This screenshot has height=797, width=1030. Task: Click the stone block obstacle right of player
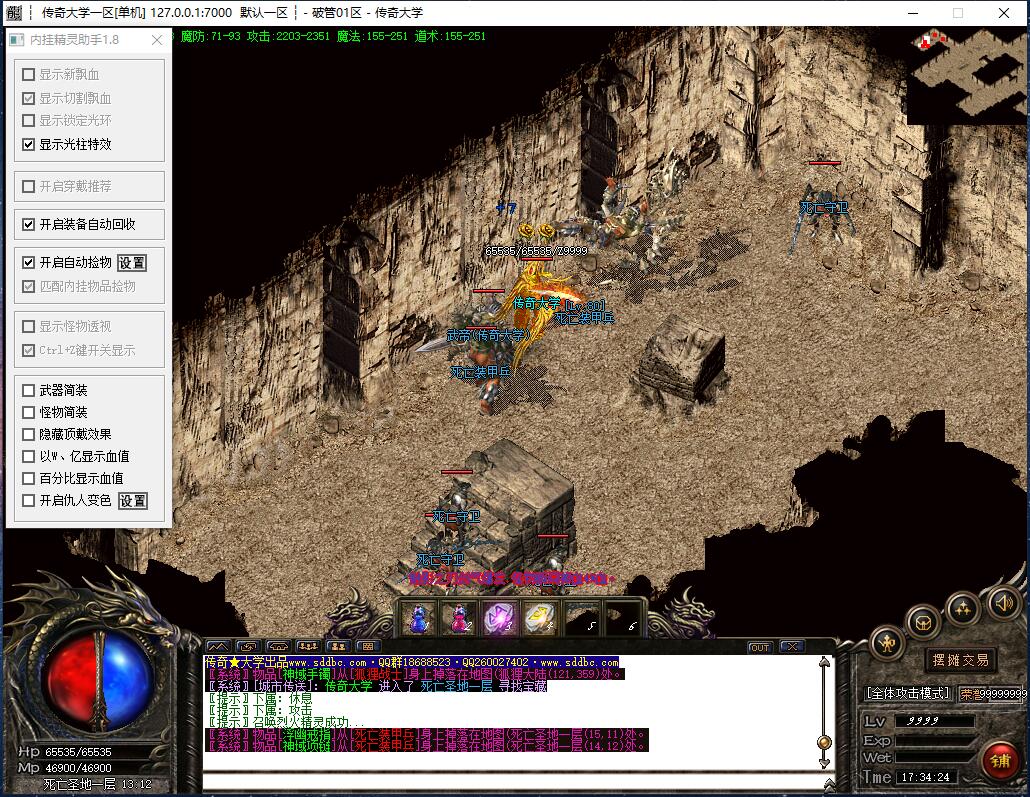pyautogui.click(x=681, y=359)
